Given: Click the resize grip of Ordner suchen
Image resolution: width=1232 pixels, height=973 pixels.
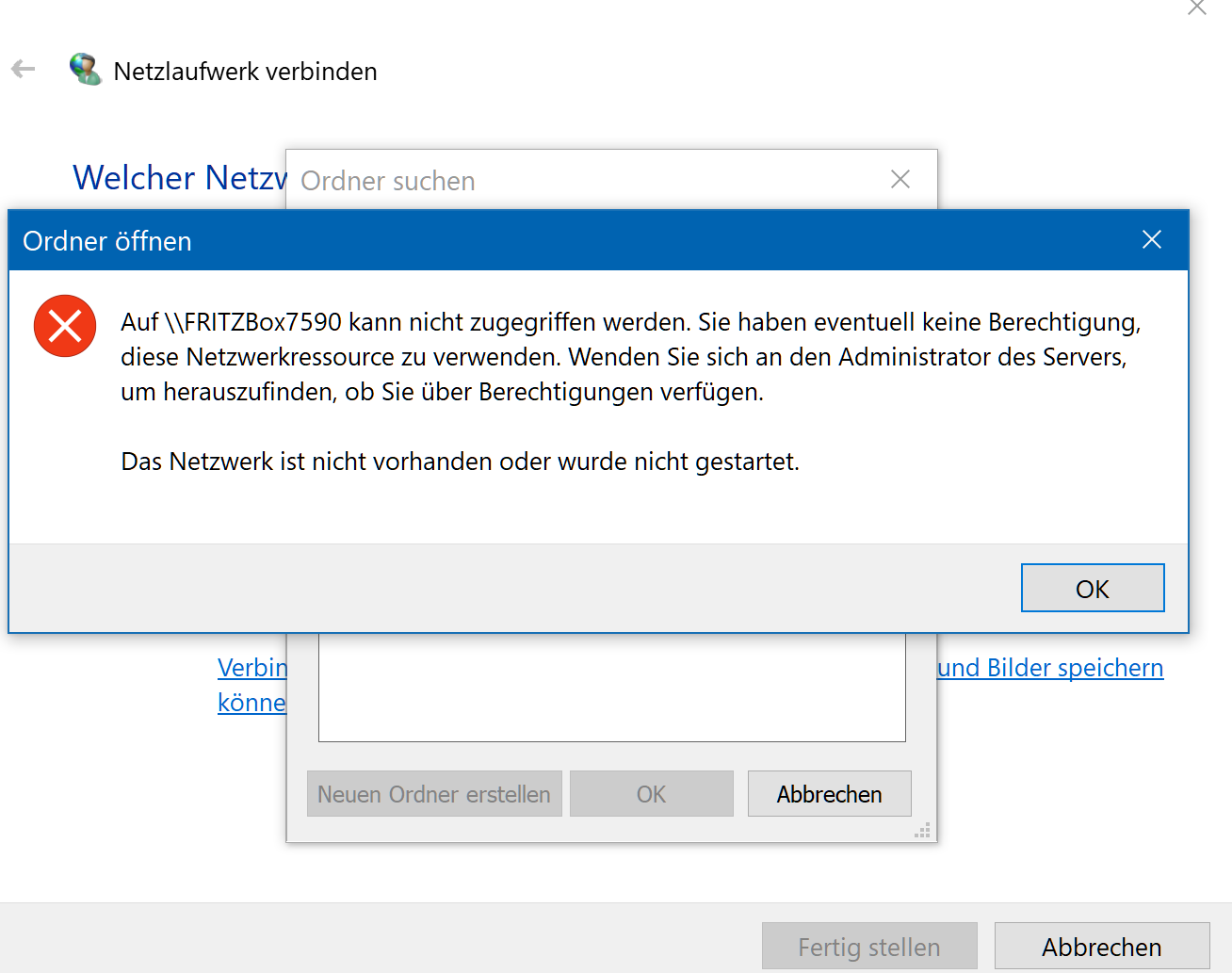Looking at the screenshot, I should pos(923,830).
